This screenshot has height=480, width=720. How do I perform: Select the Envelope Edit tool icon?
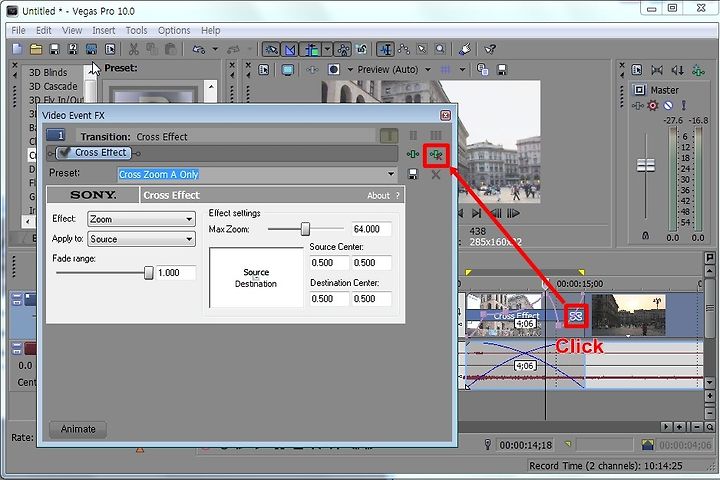404,49
